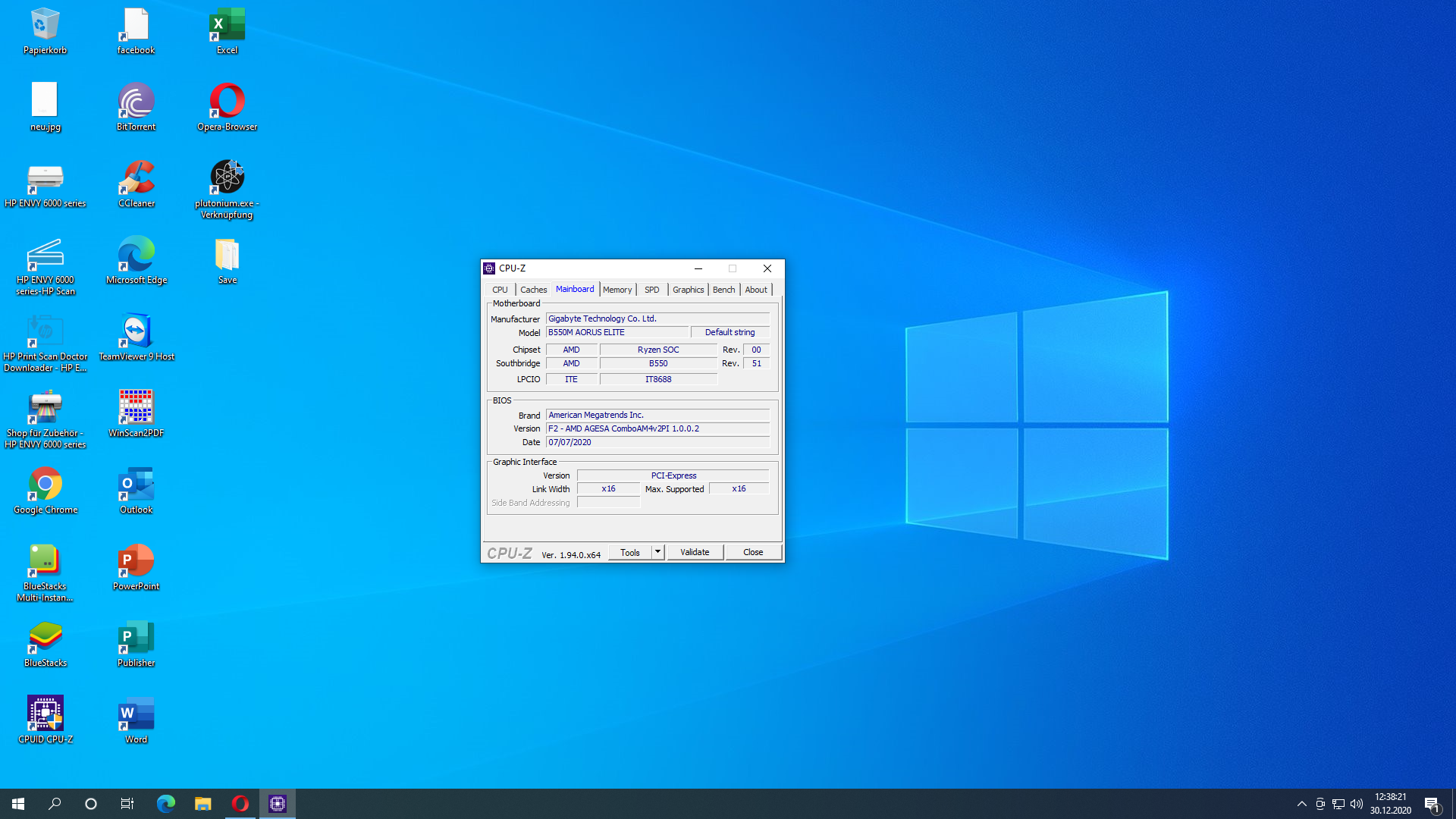
Task: Launch CCleaner from the desktop
Action: [x=136, y=178]
